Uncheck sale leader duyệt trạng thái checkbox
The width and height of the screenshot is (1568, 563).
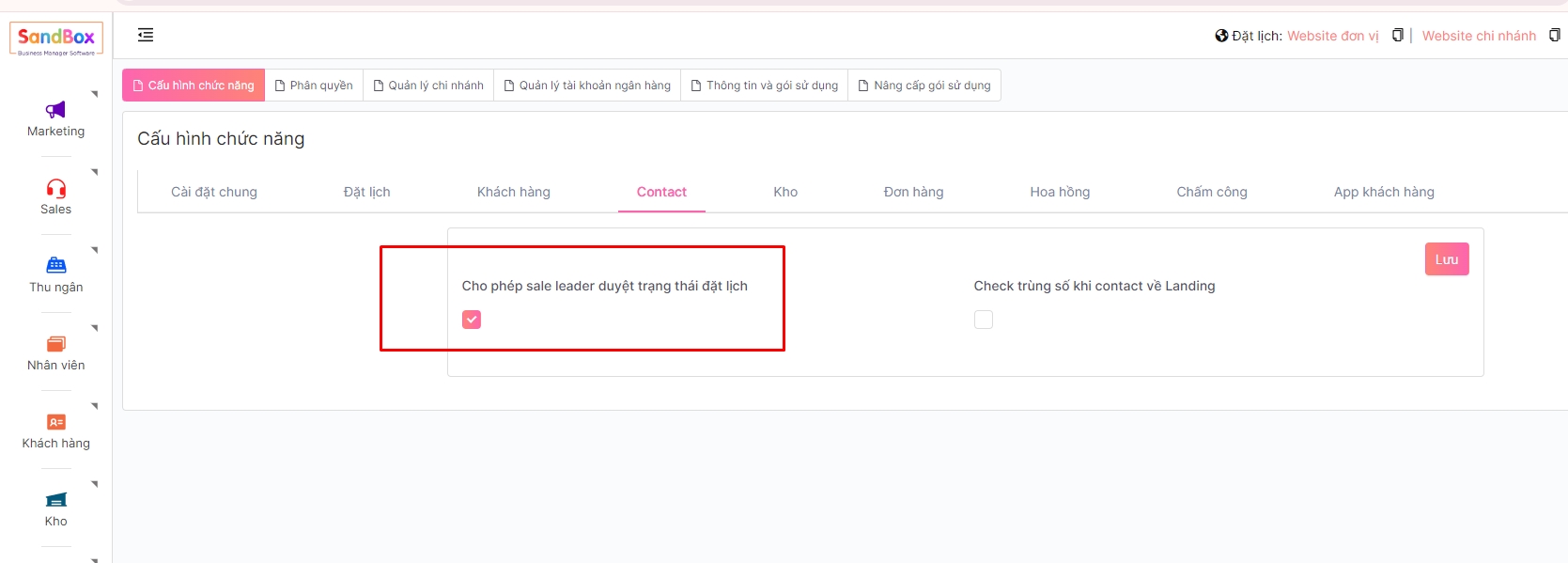point(472,320)
